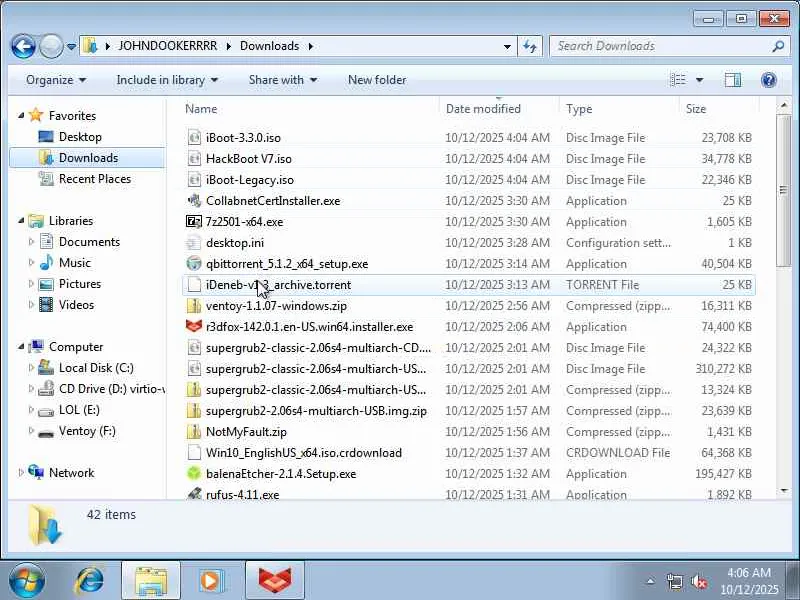Image resolution: width=800 pixels, height=600 pixels.
Task: Click the Ventoy (F:) drive icon
Action: click(x=46, y=433)
